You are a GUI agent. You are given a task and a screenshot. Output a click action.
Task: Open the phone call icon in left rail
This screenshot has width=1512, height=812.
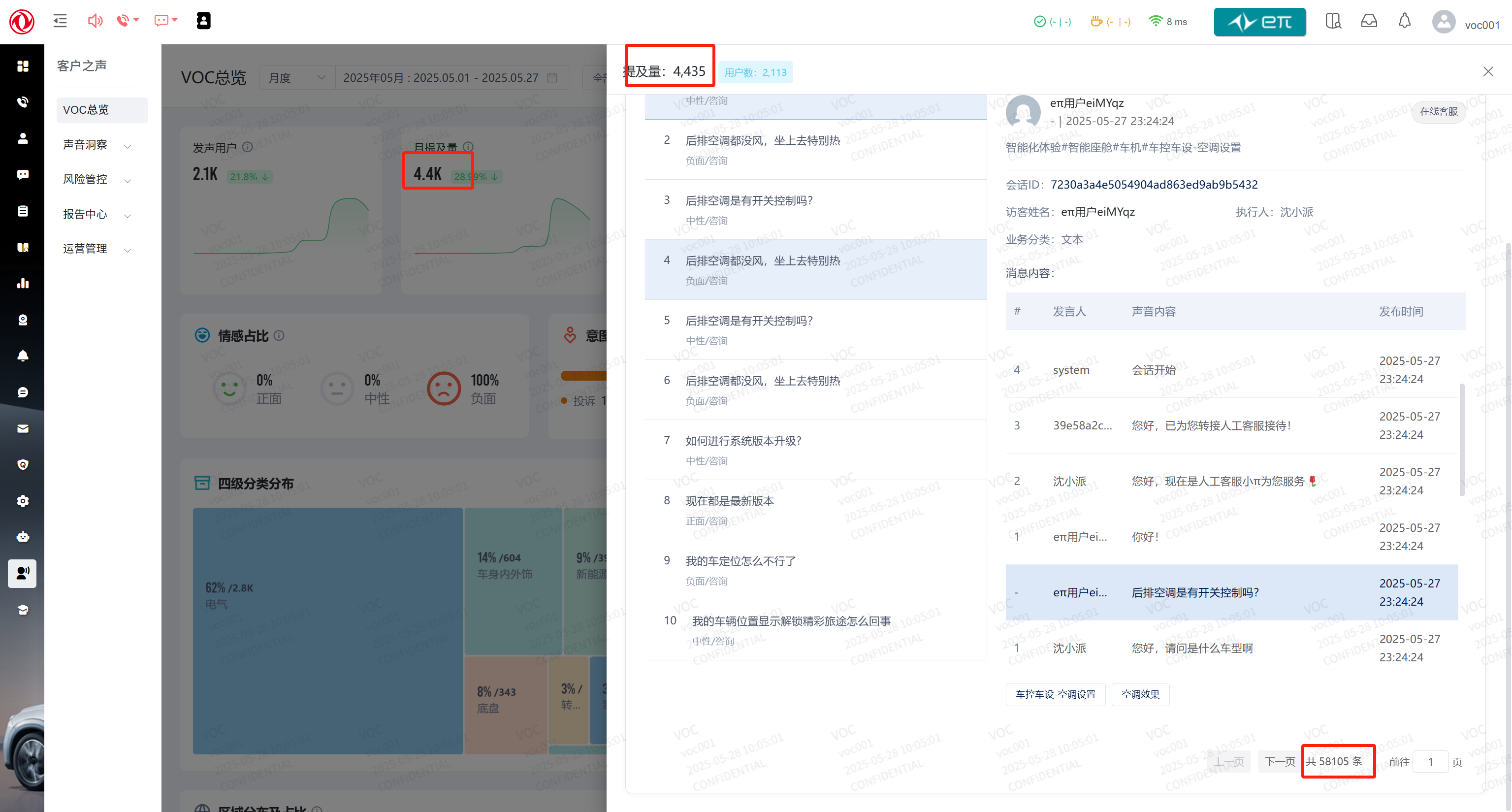pos(23,102)
